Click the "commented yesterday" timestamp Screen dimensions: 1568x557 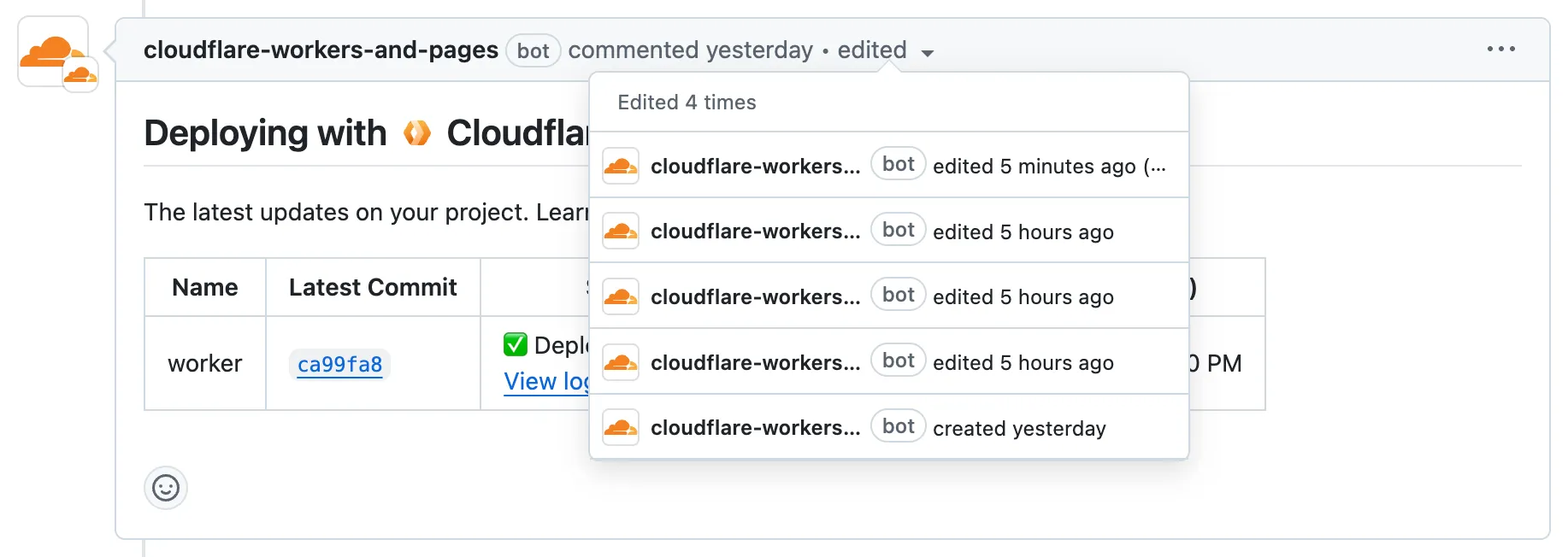point(690,50)
